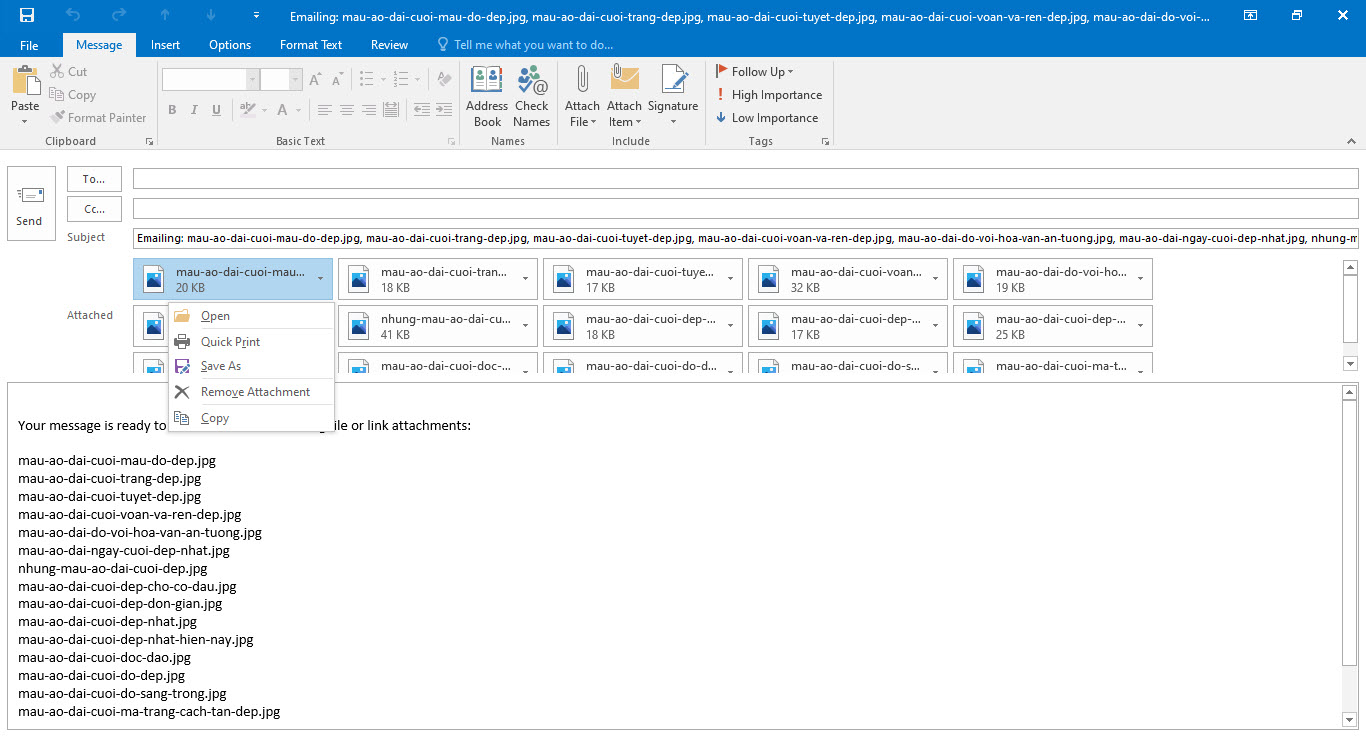Image resolution: width=1366 pixels, height=738 pixels.
Task: Choose Open in attachment context menu
Action: [x=251, y=316]
